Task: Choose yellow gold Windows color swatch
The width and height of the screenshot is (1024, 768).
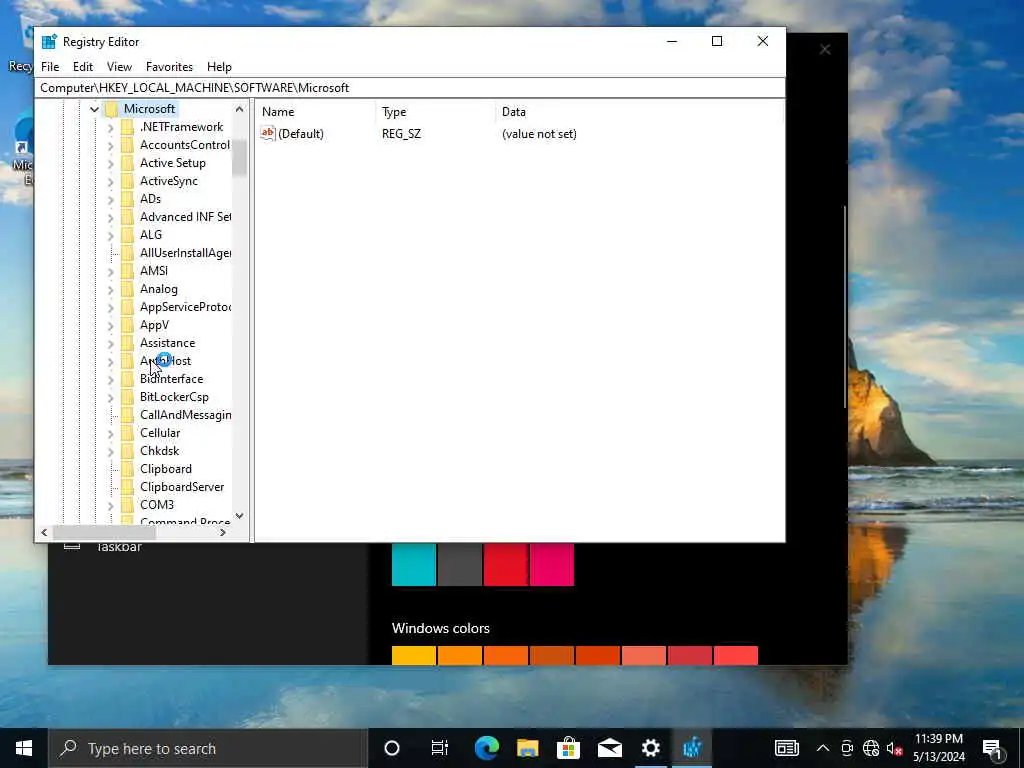Action: point(414,656)
